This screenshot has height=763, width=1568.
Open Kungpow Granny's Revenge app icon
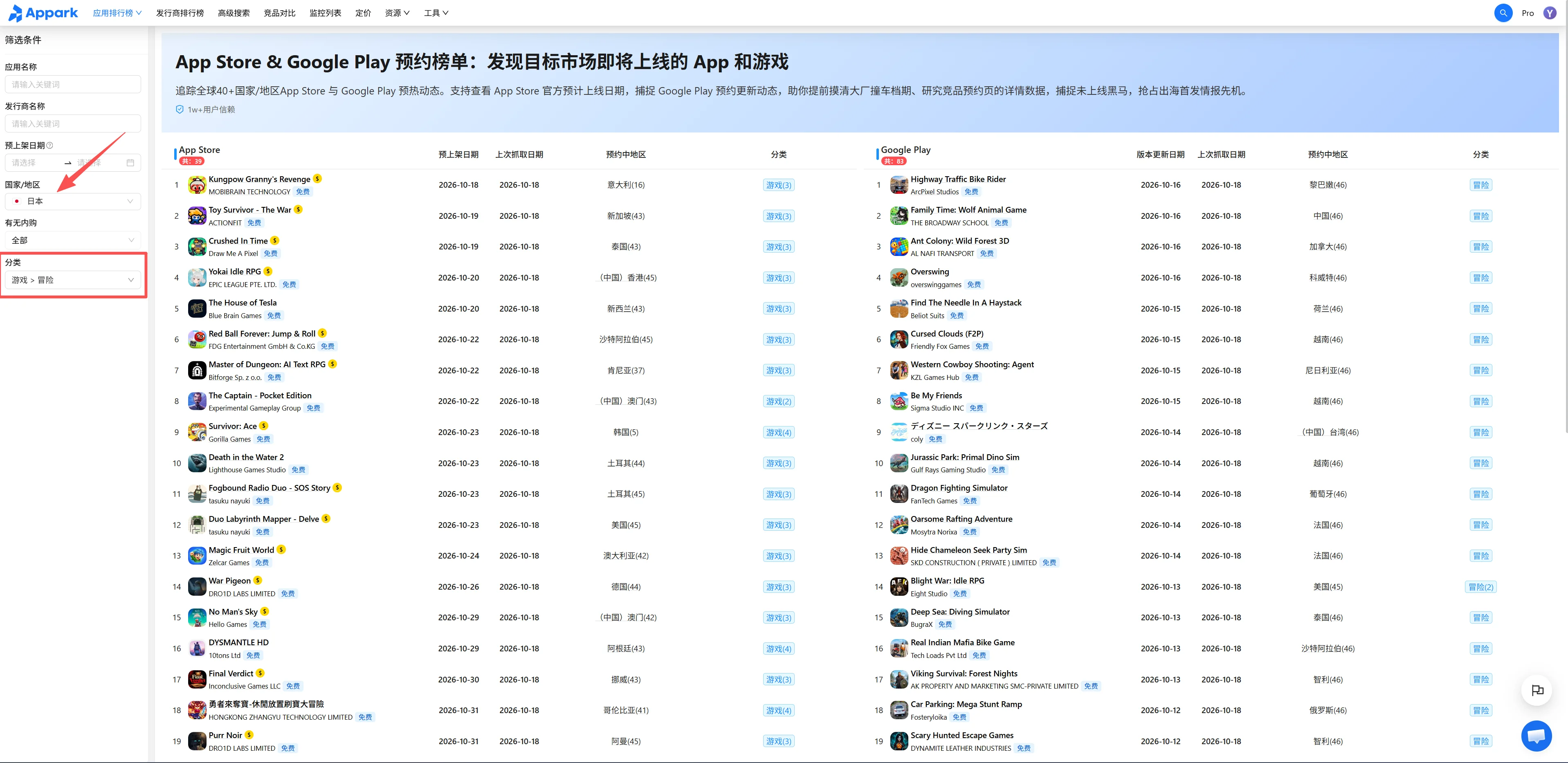[197, 185]
